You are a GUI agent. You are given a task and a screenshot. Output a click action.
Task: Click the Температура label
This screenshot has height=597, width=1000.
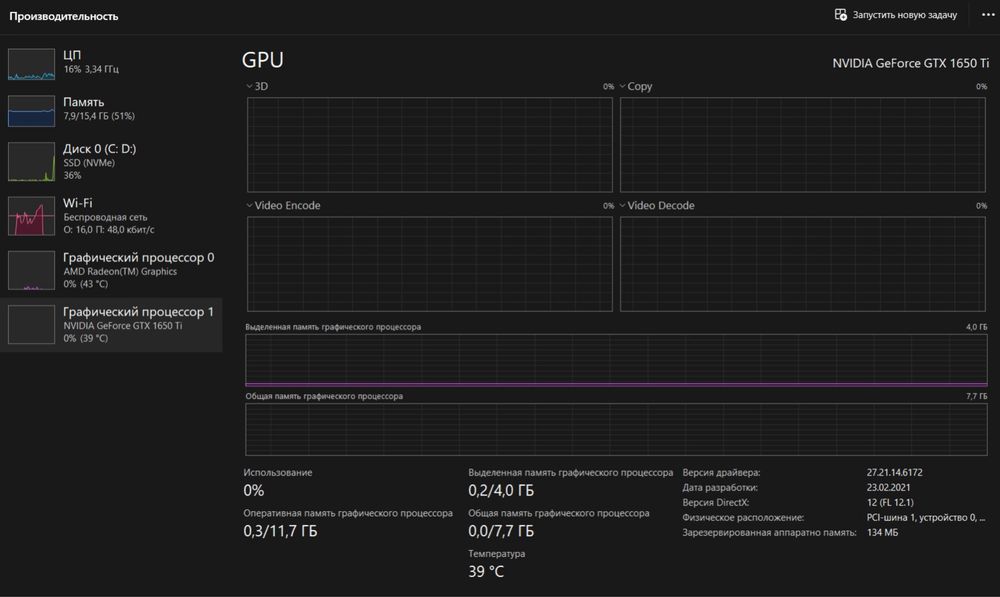pos(497,554)
